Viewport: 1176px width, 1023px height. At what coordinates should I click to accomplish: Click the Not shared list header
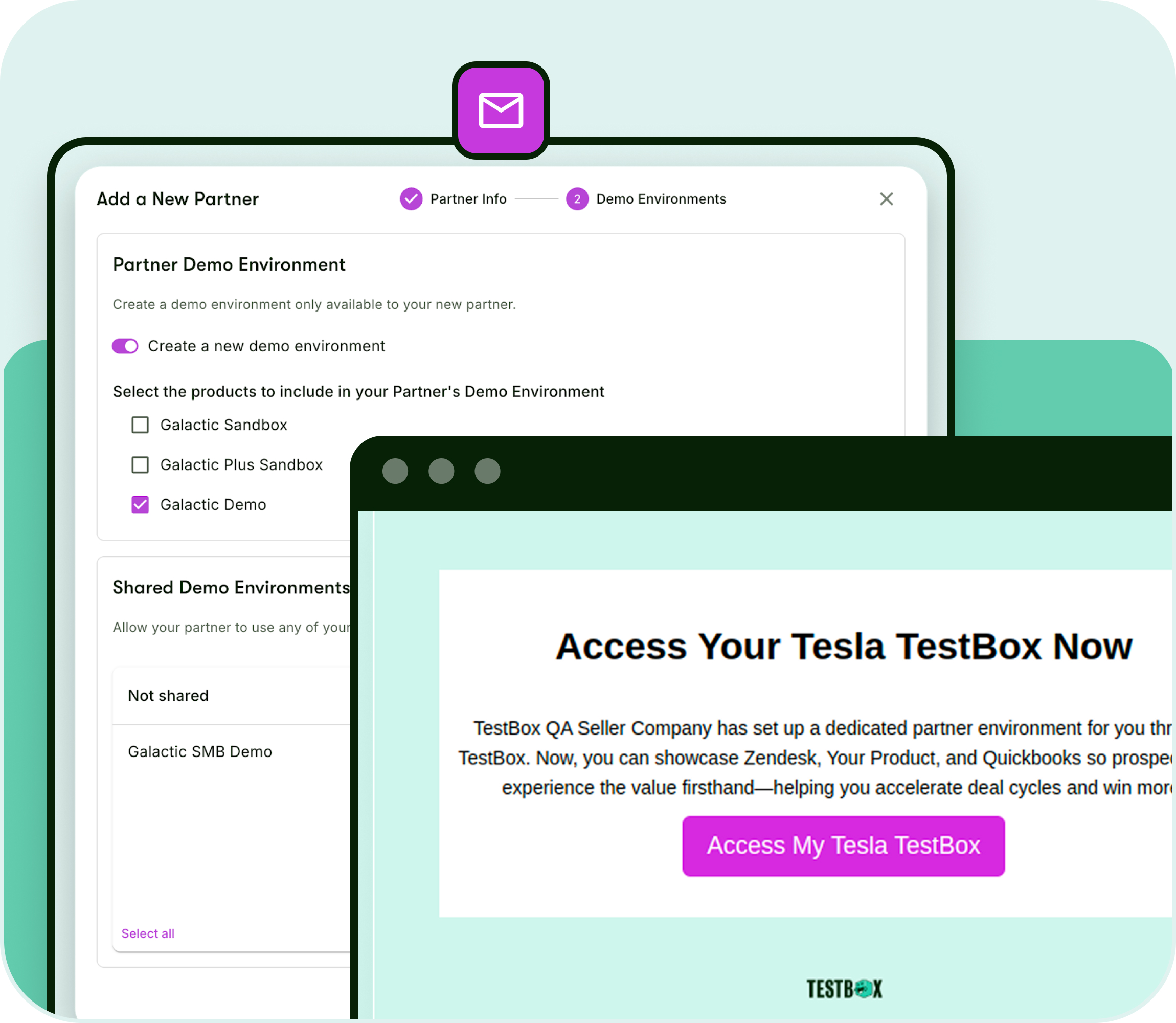coord(168,695)
